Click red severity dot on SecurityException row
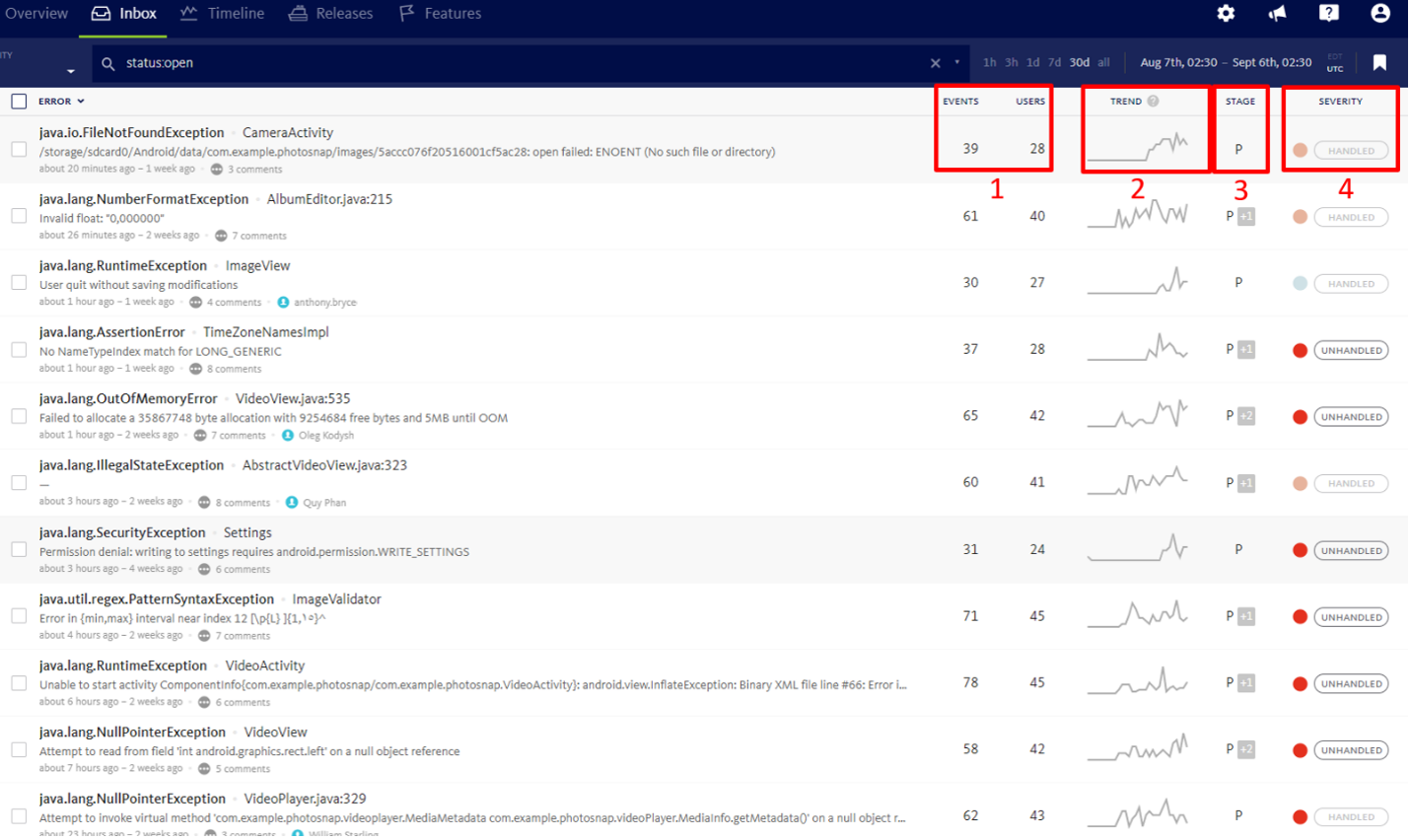Screen dimensions: 1410x840 pos(1300,550)
